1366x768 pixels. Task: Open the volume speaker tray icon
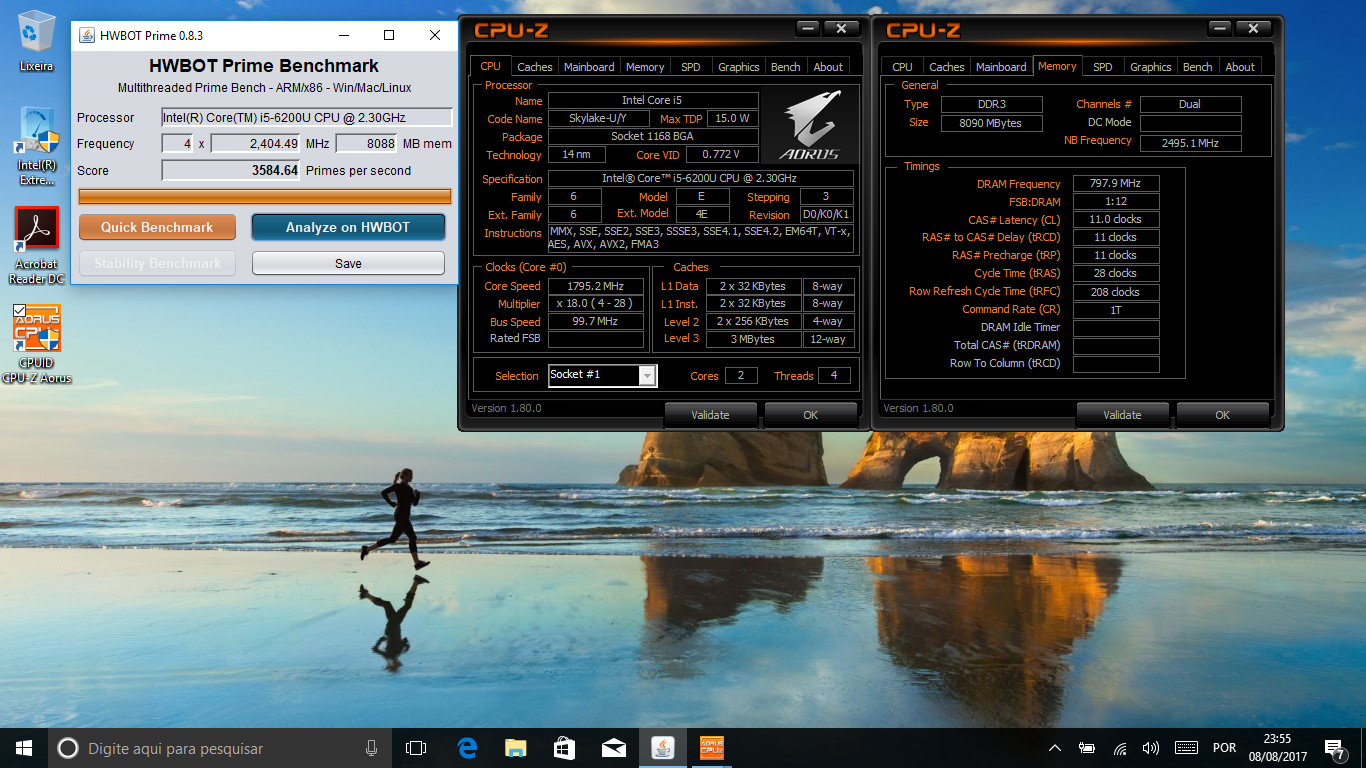[1151, 748]
